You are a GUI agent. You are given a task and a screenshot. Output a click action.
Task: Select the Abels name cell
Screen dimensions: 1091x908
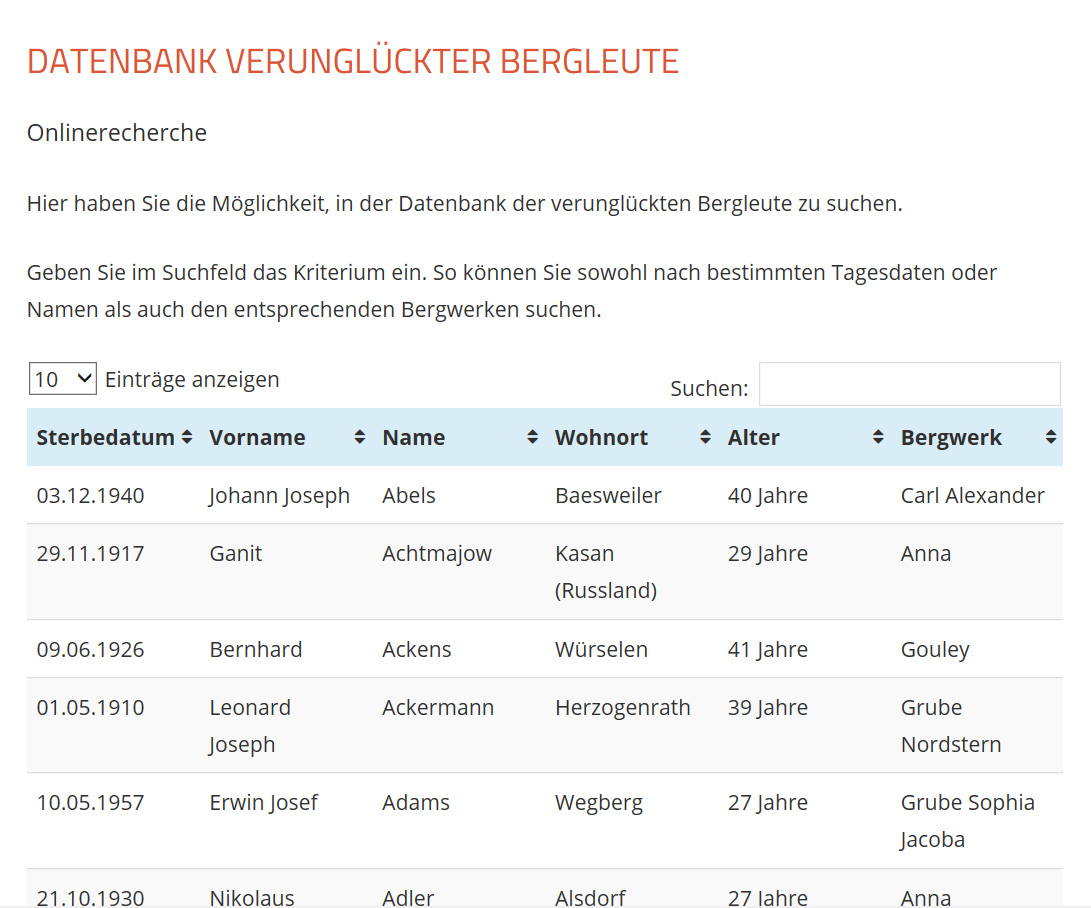[x=409, y=495]
